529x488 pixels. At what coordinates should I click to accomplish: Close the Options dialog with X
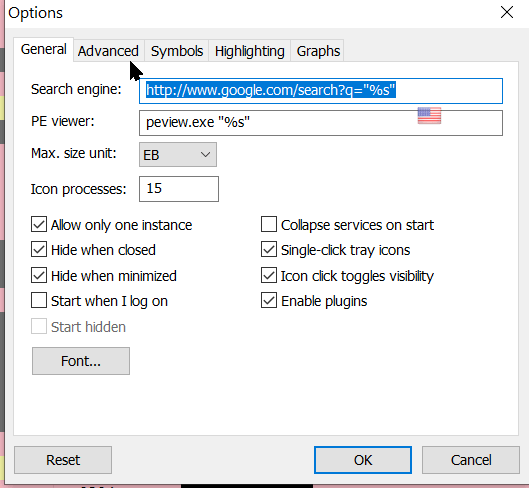(x=507, y=13)
